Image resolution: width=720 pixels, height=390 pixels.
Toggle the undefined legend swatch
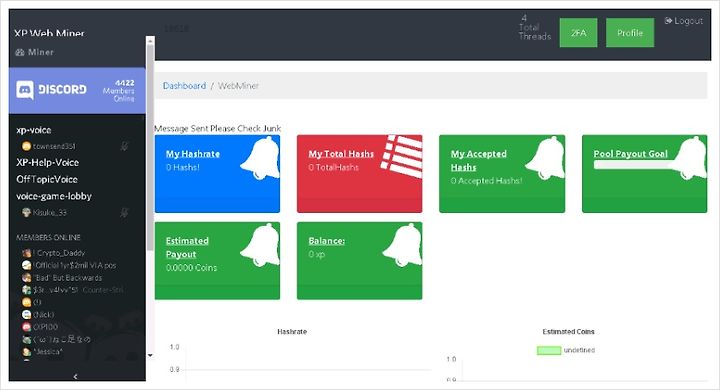549,350
